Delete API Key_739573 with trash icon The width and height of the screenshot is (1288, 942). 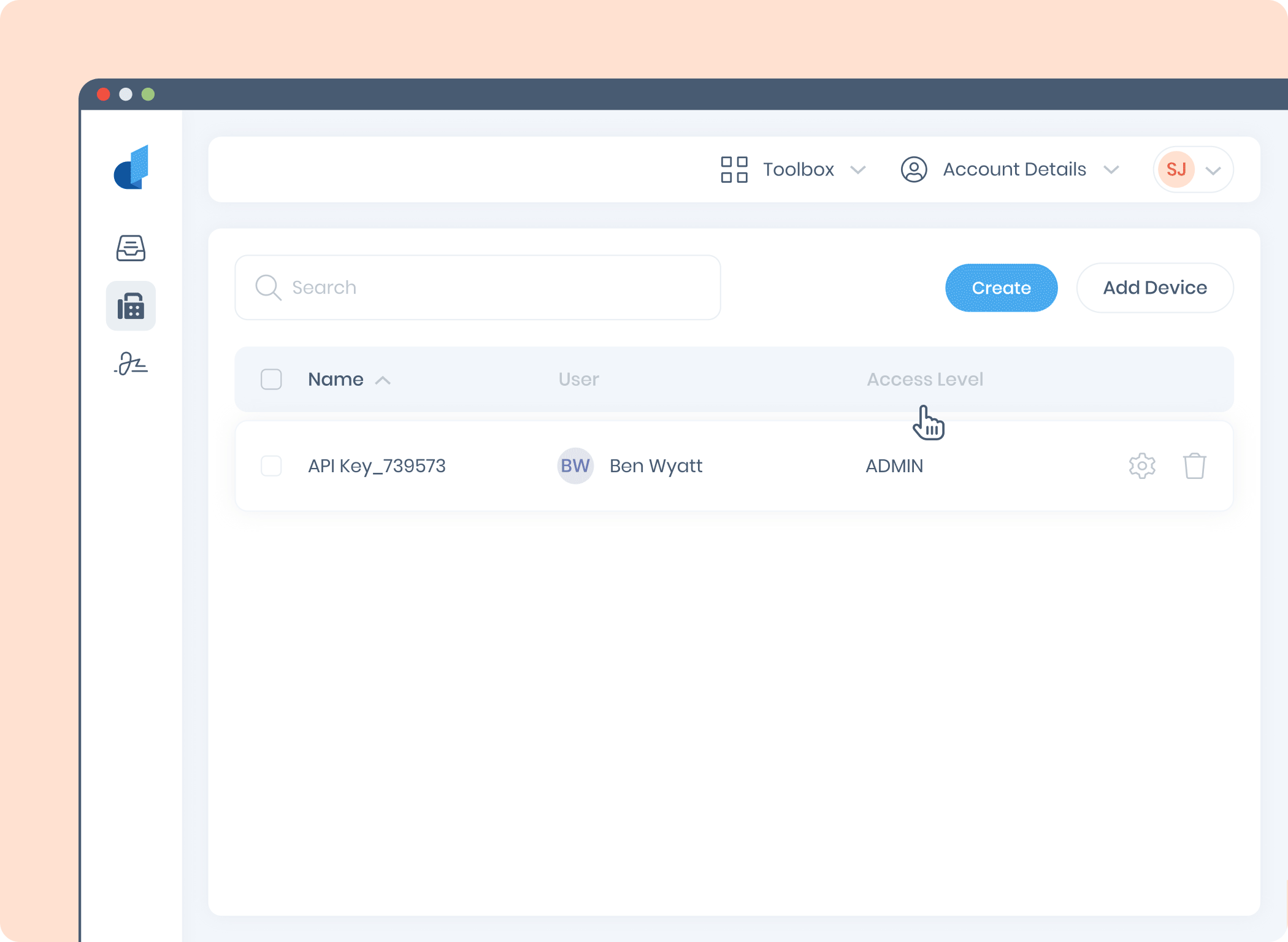[x=1194, y=466]
